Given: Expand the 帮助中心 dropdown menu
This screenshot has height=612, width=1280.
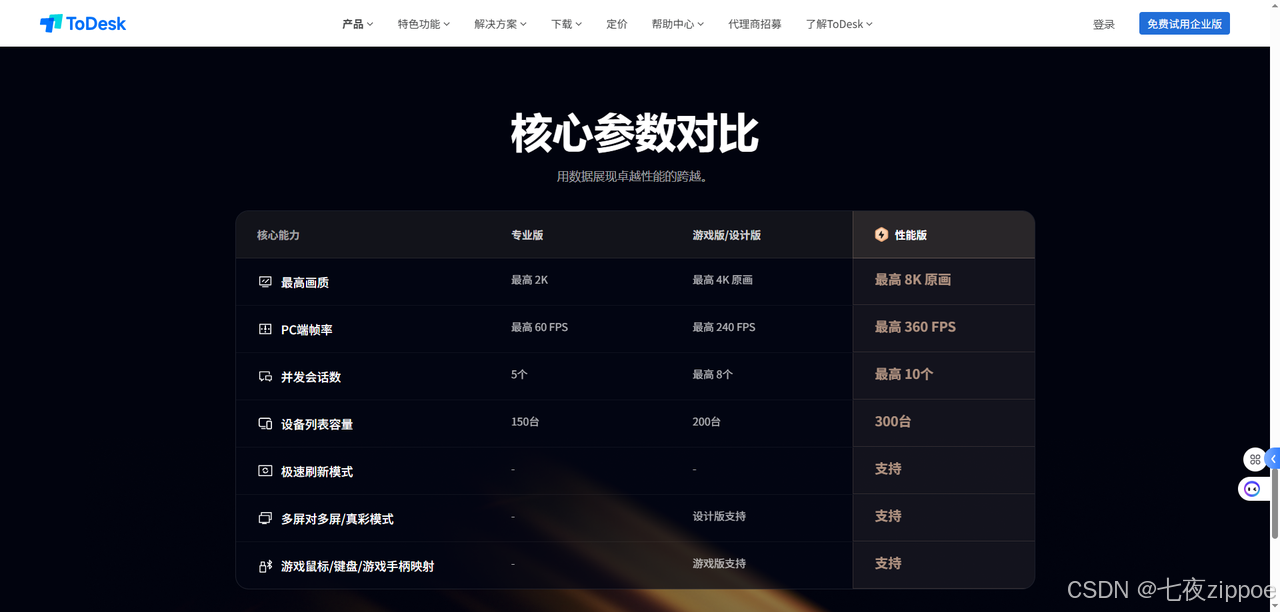Looking at the screenshot, I should click(x=677, y=24).
